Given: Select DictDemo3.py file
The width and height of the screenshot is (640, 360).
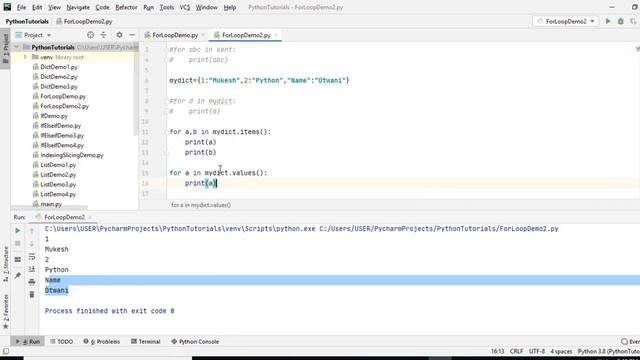Looking at the screenshot, I should click(59, 87).
